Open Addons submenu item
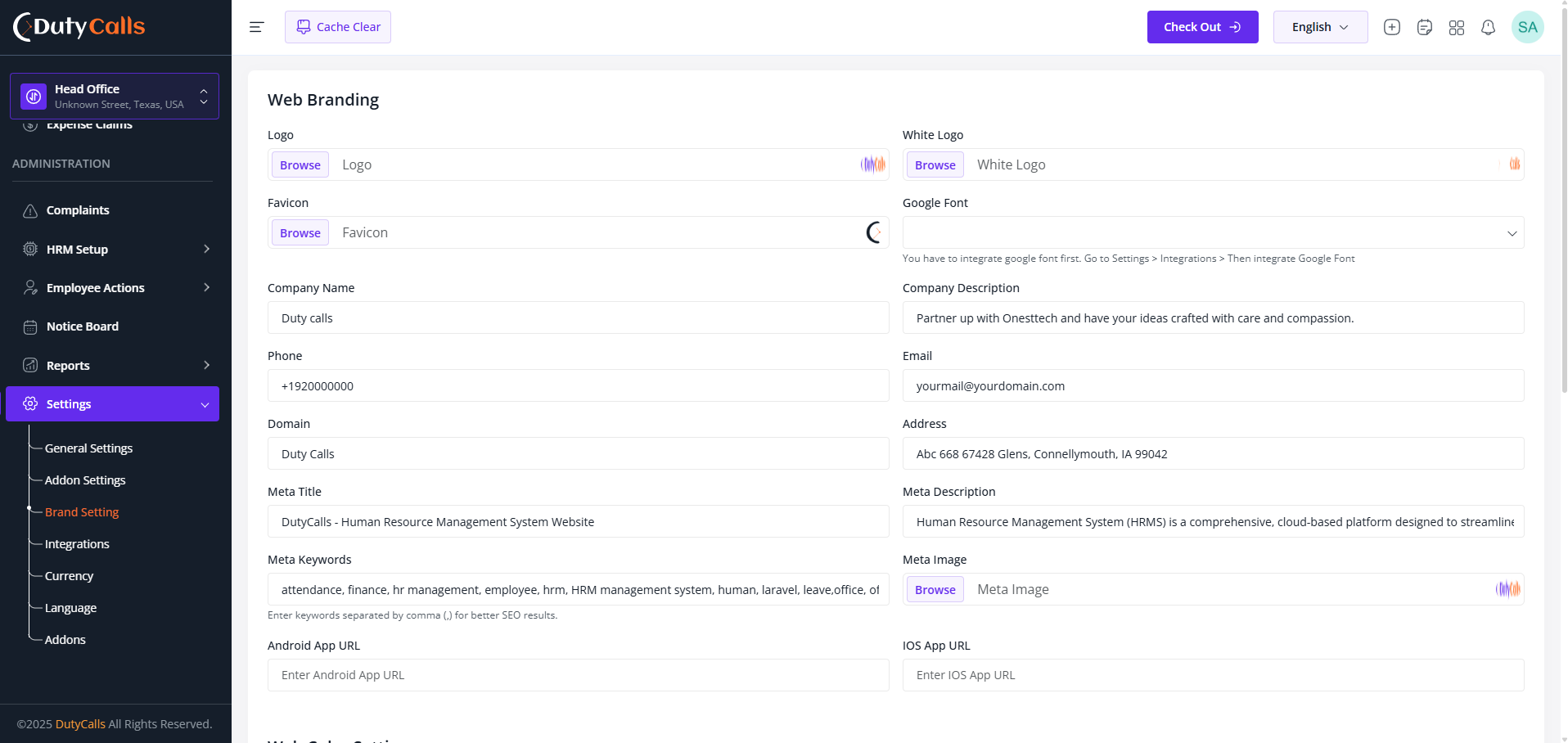 (65, 640)
